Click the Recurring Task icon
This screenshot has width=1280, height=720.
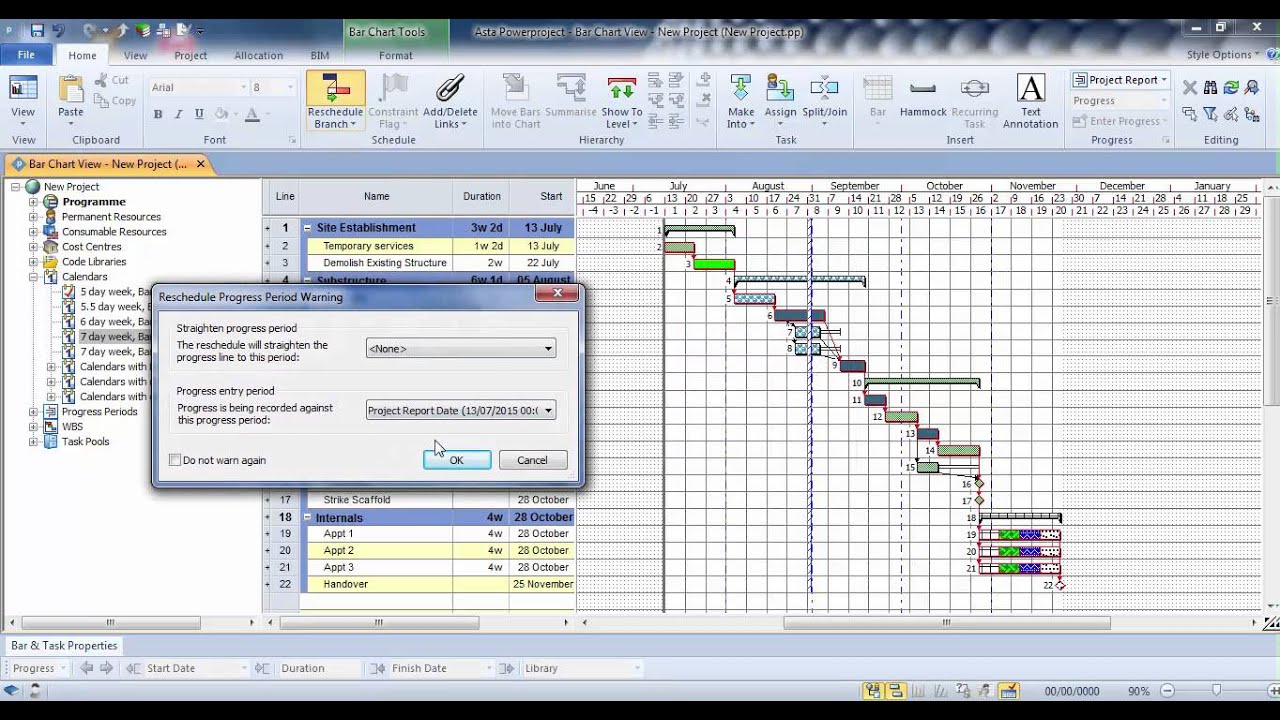[974, 88]
